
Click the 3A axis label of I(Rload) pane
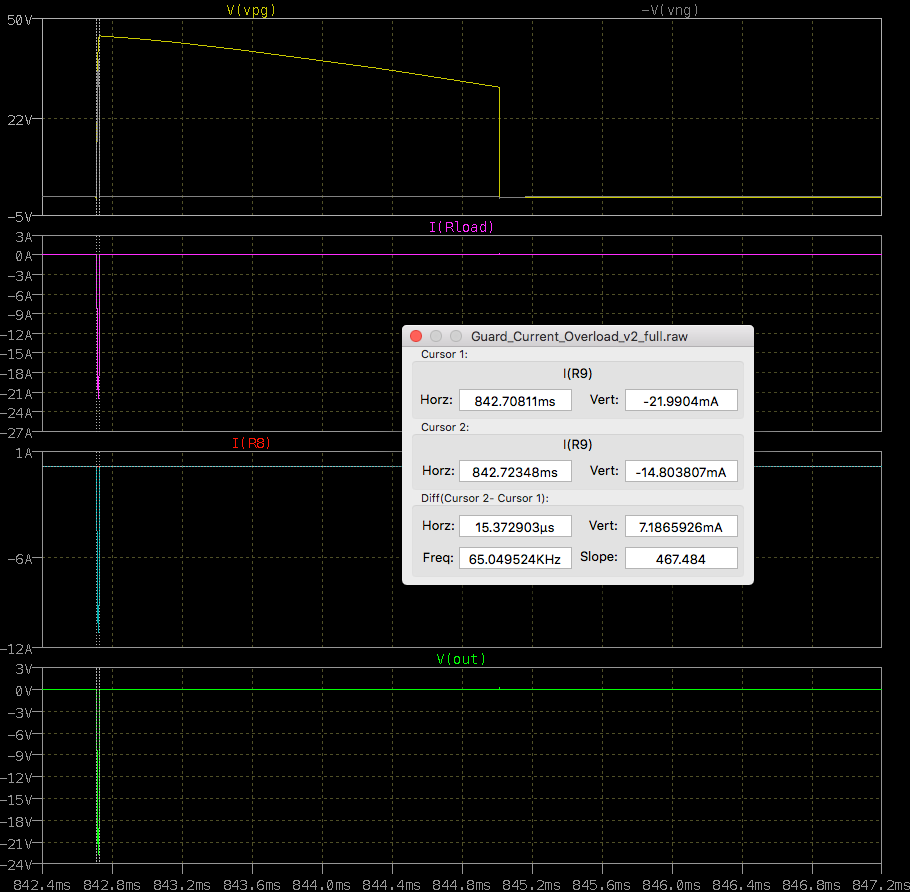tap(24, 237)
